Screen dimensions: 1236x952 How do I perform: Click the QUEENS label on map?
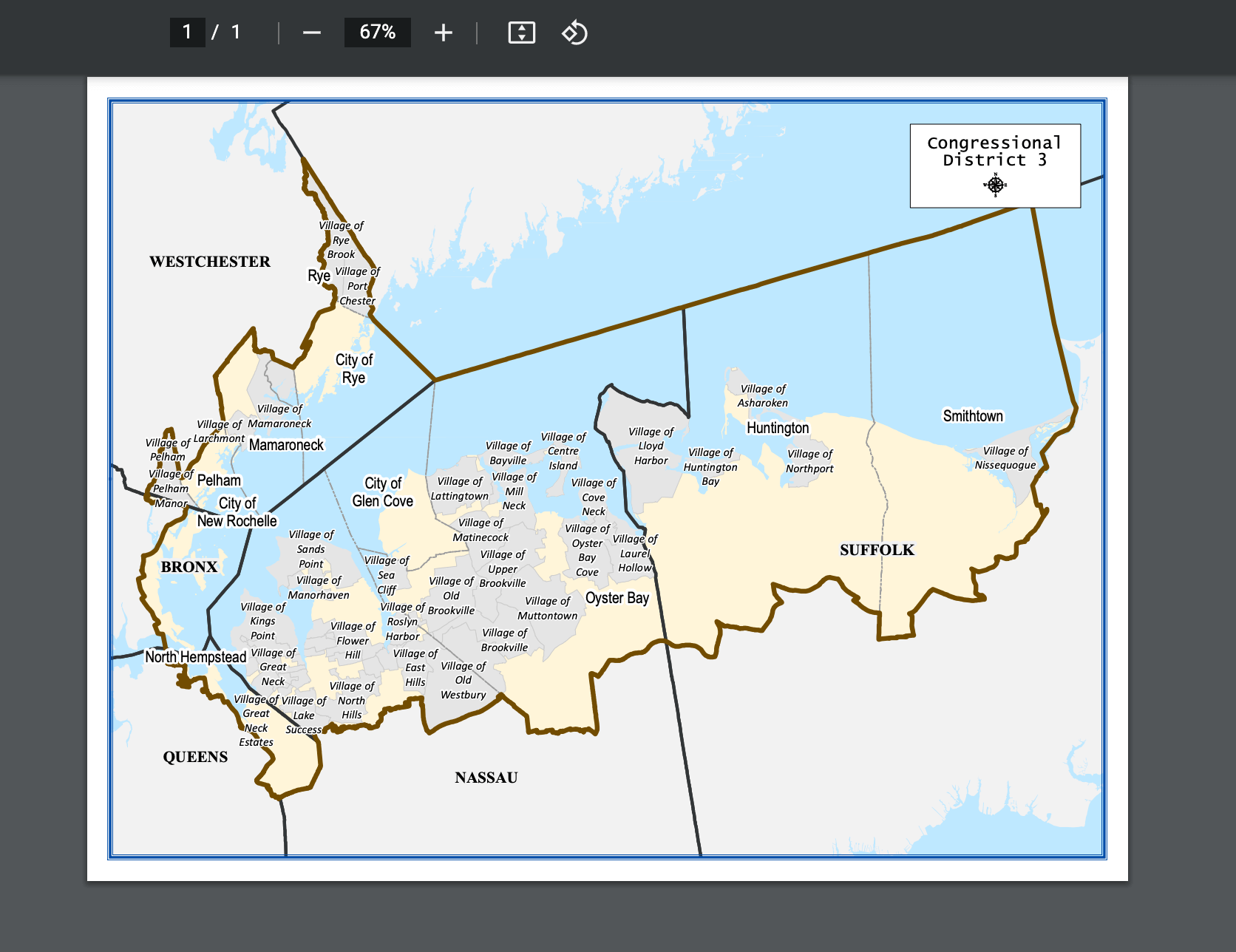[x=195, y=757]
